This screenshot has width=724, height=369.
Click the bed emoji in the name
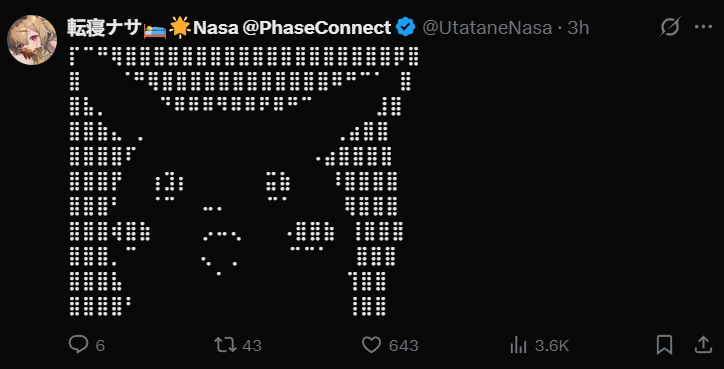(x=155, y=29)
